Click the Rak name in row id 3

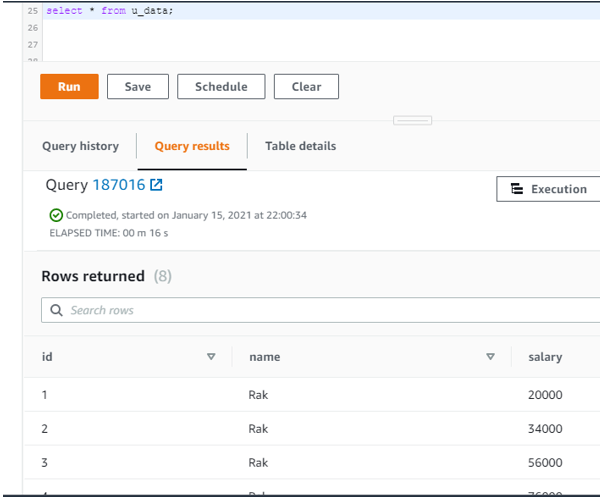(x=258, y=463)
